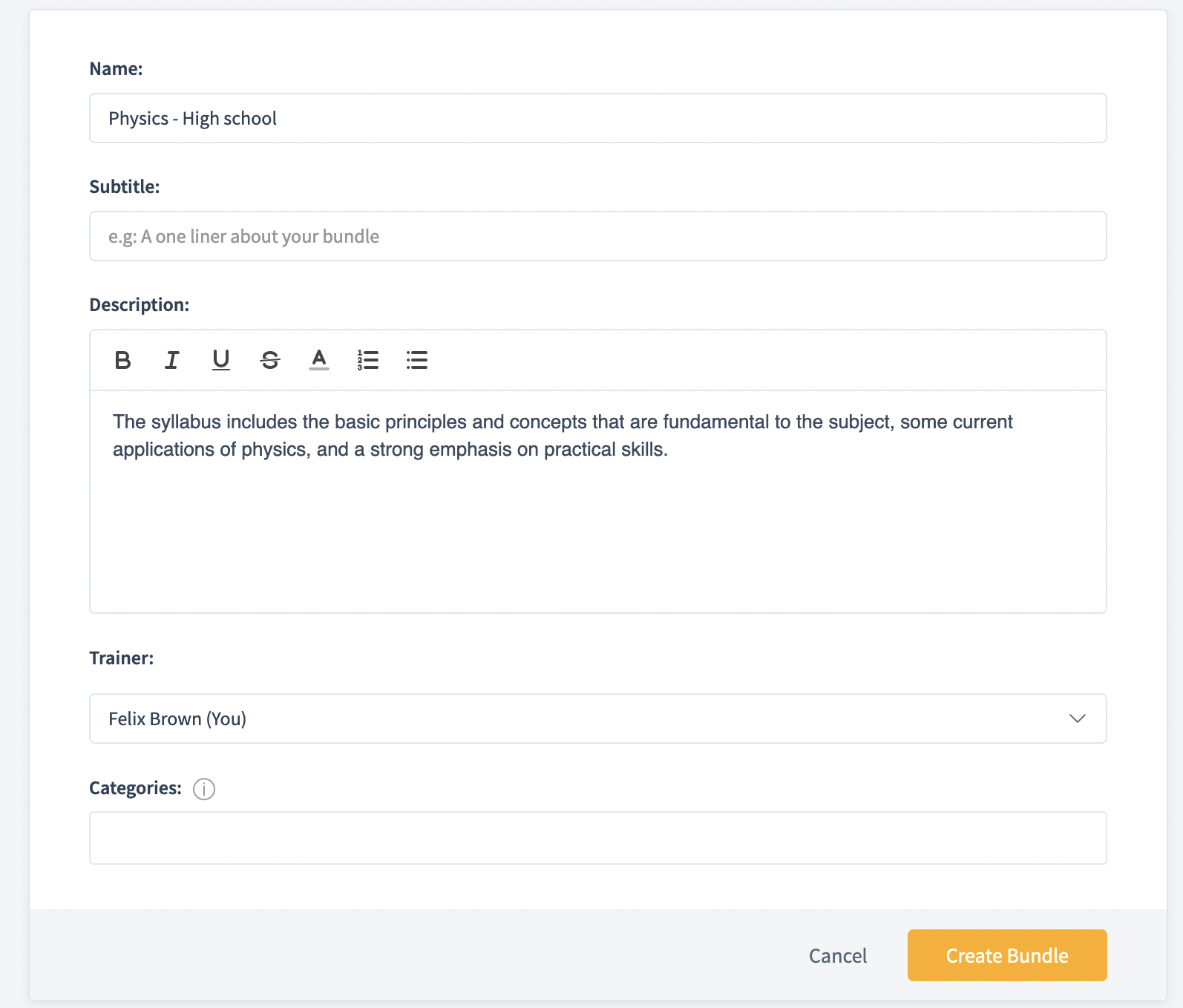Place cursor in the description text area
1183x1008 pixels.
(x=597, y=520)
